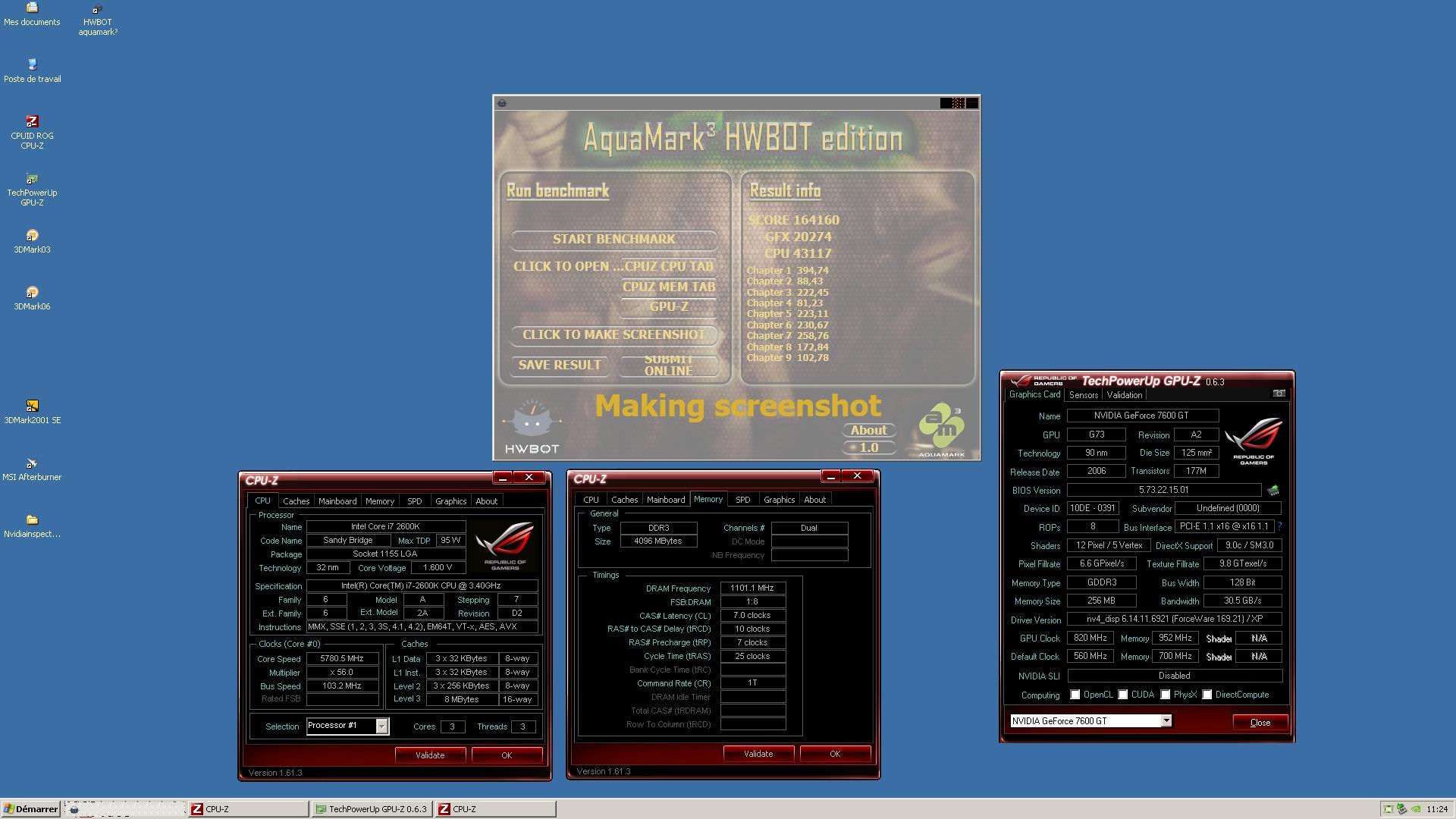This screenshot has height=819, width=1456.
Task: Launch TechPowerUp GPU-Z desktop shortcut
Action: pos(32,189)
